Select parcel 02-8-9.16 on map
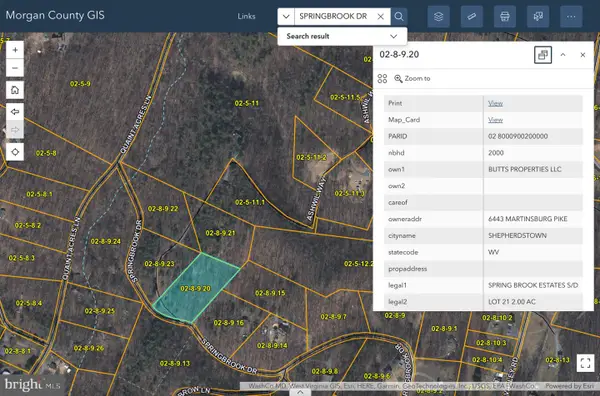 point(229,323)
